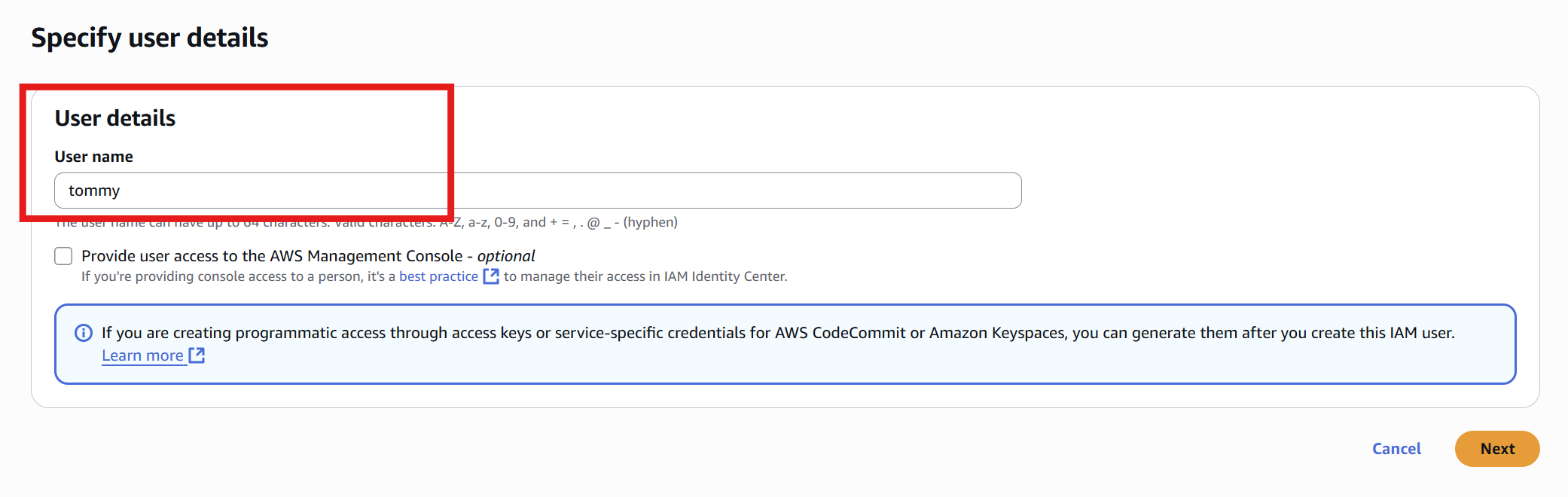
Task: Click the info circle icon in blue alert
Action: tap(84, 333)
